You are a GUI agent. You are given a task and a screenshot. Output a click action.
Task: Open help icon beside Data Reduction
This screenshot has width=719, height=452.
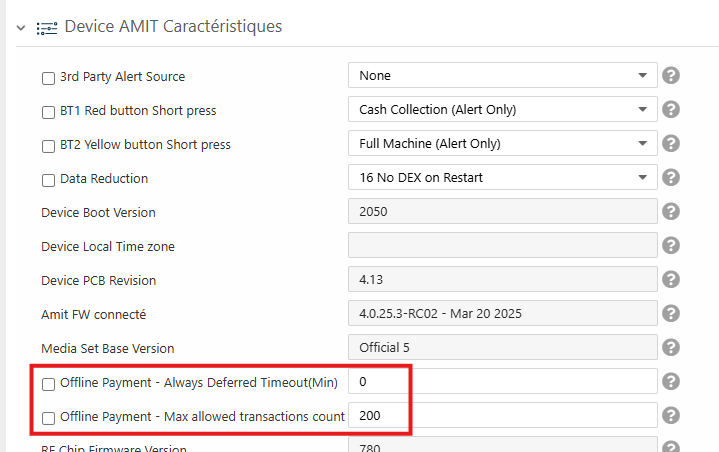[x=671, y=177]
